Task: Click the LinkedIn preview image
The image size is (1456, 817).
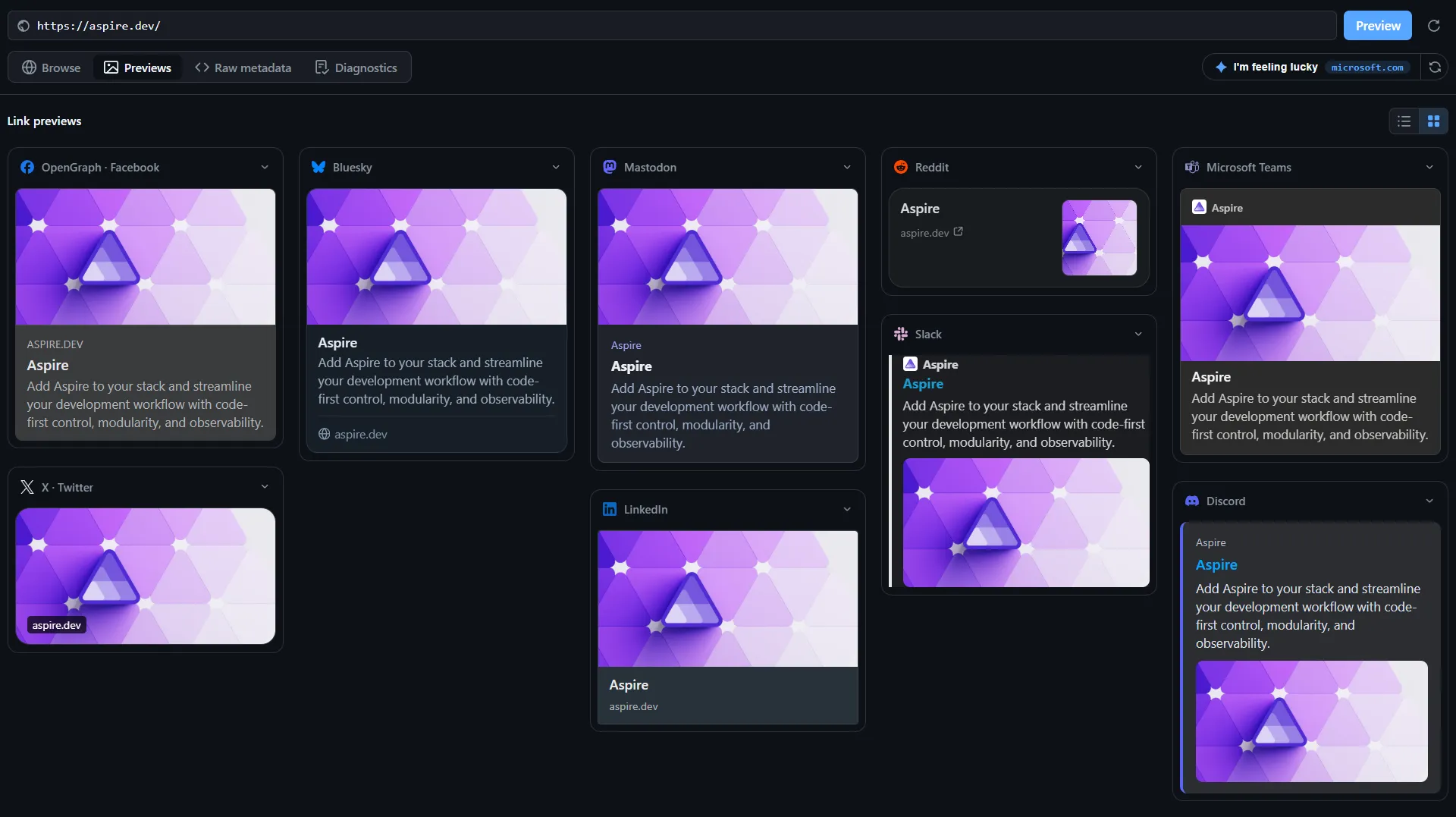Action: pyautogui.click(x=728, y=599)
